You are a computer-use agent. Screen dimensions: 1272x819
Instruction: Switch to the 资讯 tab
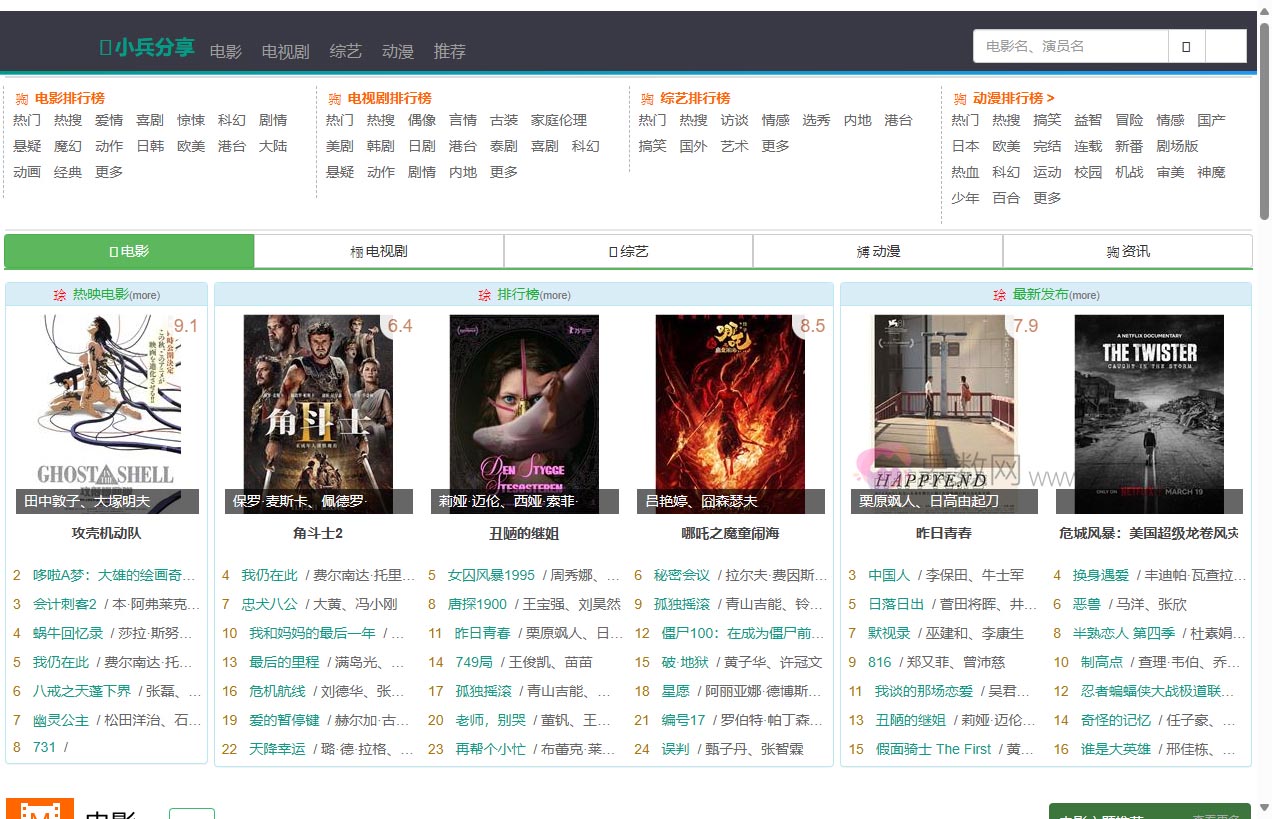coord(1127,251)
